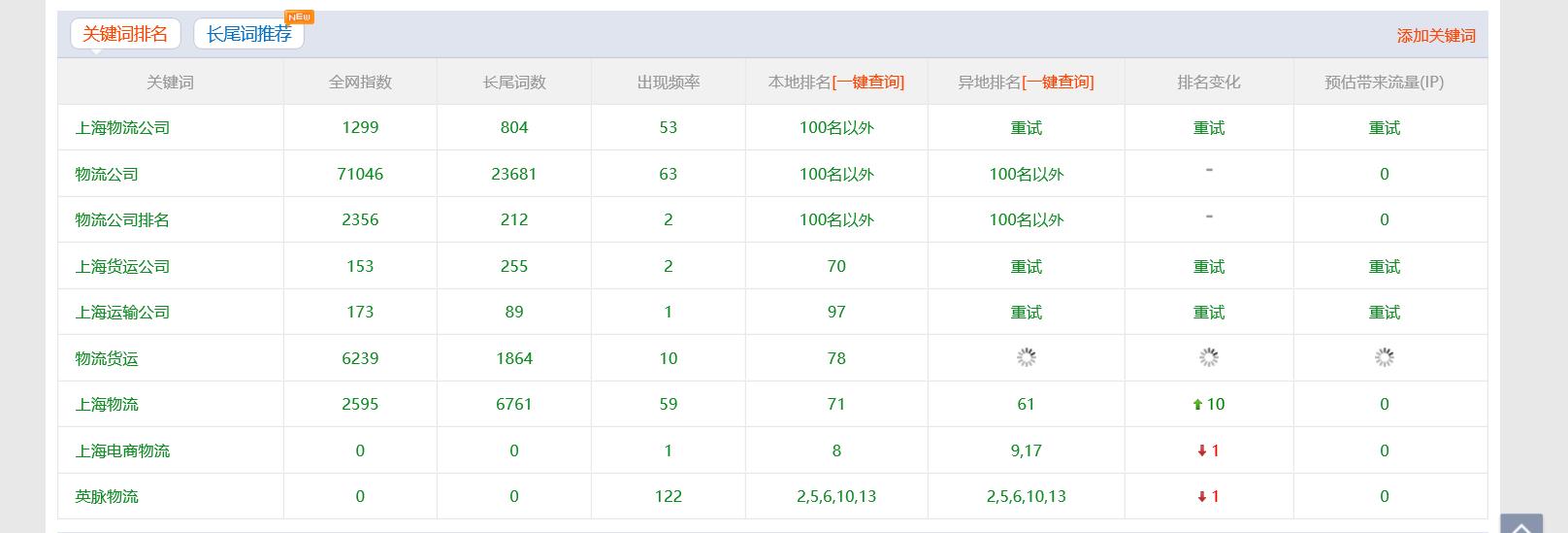This screenshot has width=1568, height=533.
Task: Click red down arrow in 上海电商物流 row
Action: (1201, 450)
